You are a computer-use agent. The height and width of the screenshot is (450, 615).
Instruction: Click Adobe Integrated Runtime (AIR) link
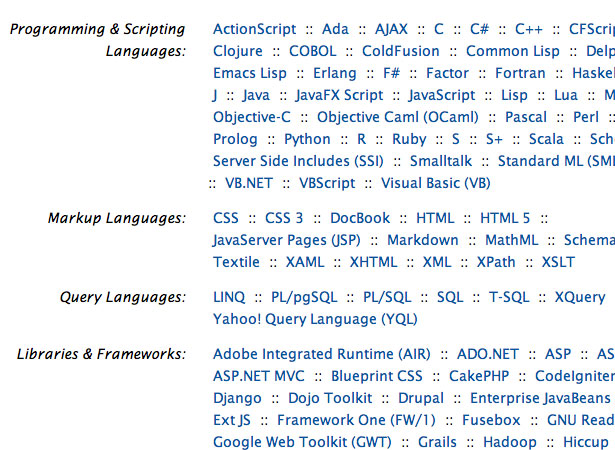coord(322,354)
